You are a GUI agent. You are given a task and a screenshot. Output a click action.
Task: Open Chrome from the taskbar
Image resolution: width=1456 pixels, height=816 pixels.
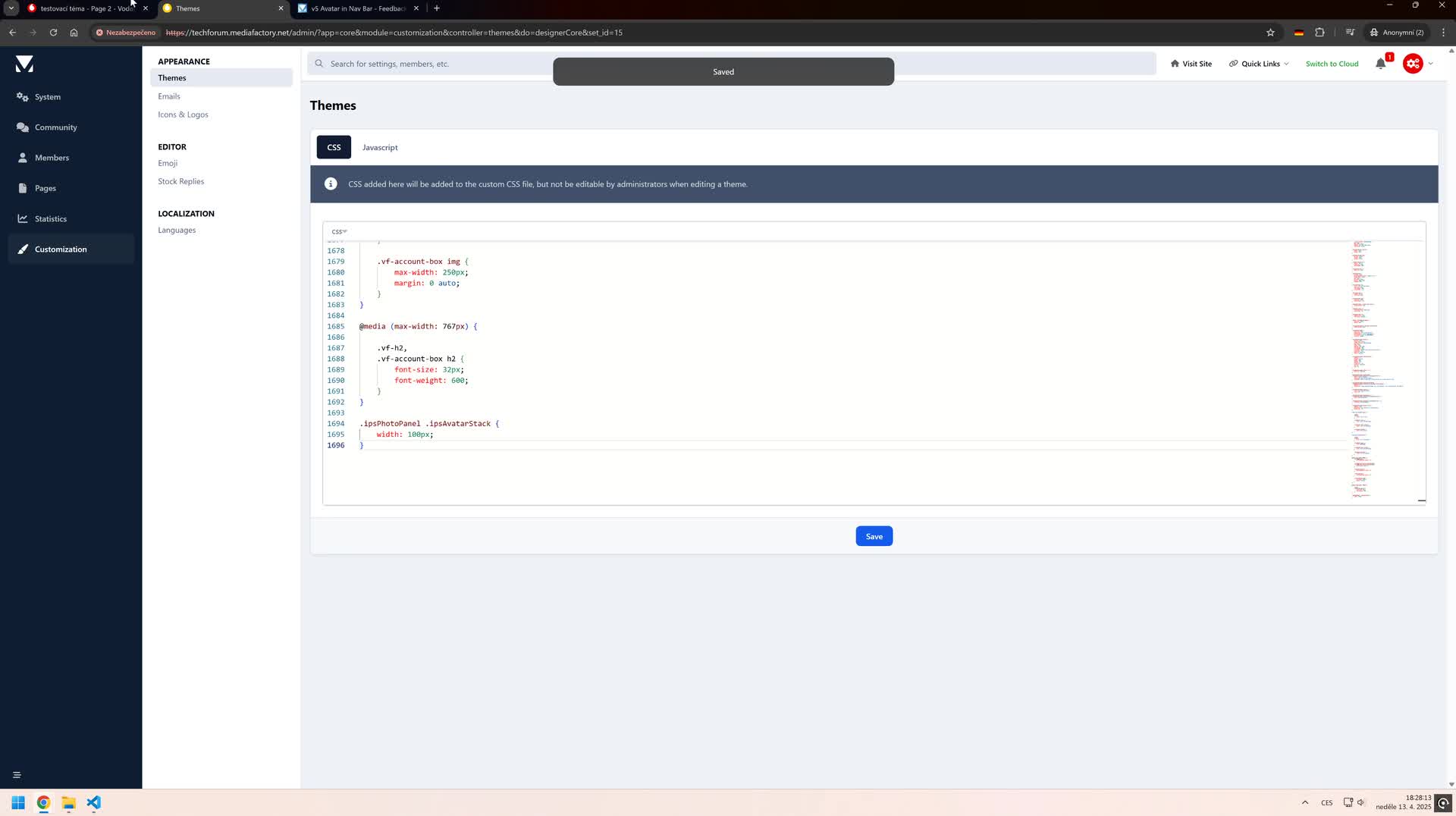pos(43,802)
